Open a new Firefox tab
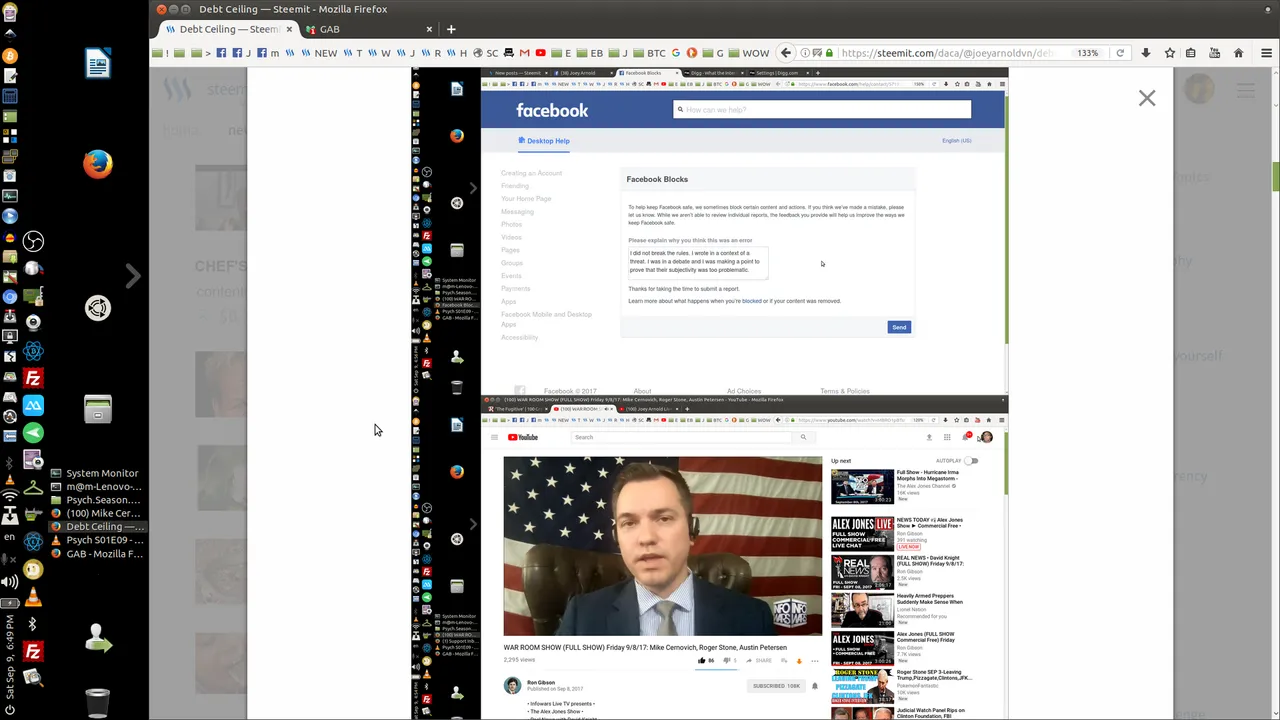 pyautogui.click(x=451, y=29)
